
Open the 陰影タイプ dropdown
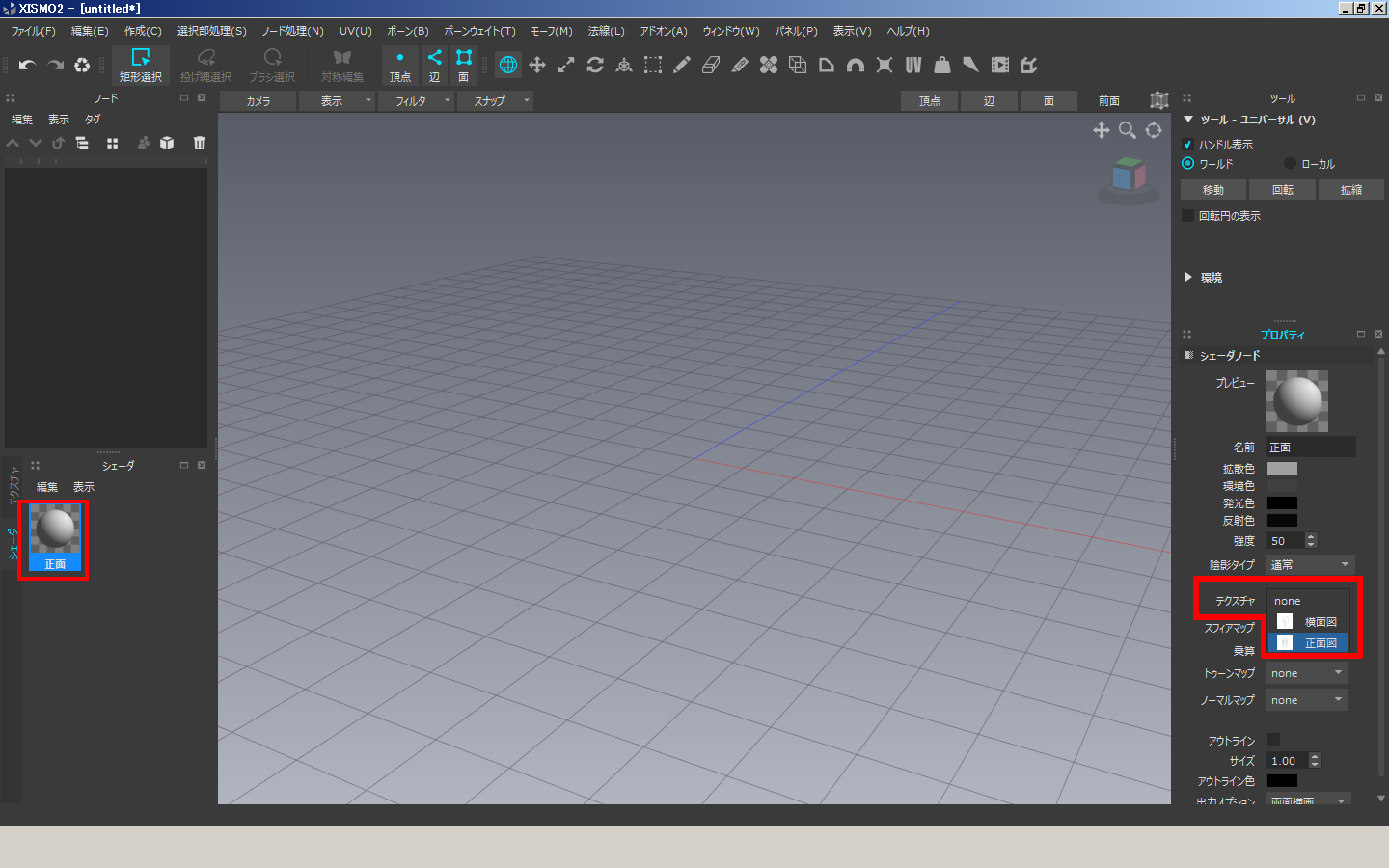(1310, 564)
